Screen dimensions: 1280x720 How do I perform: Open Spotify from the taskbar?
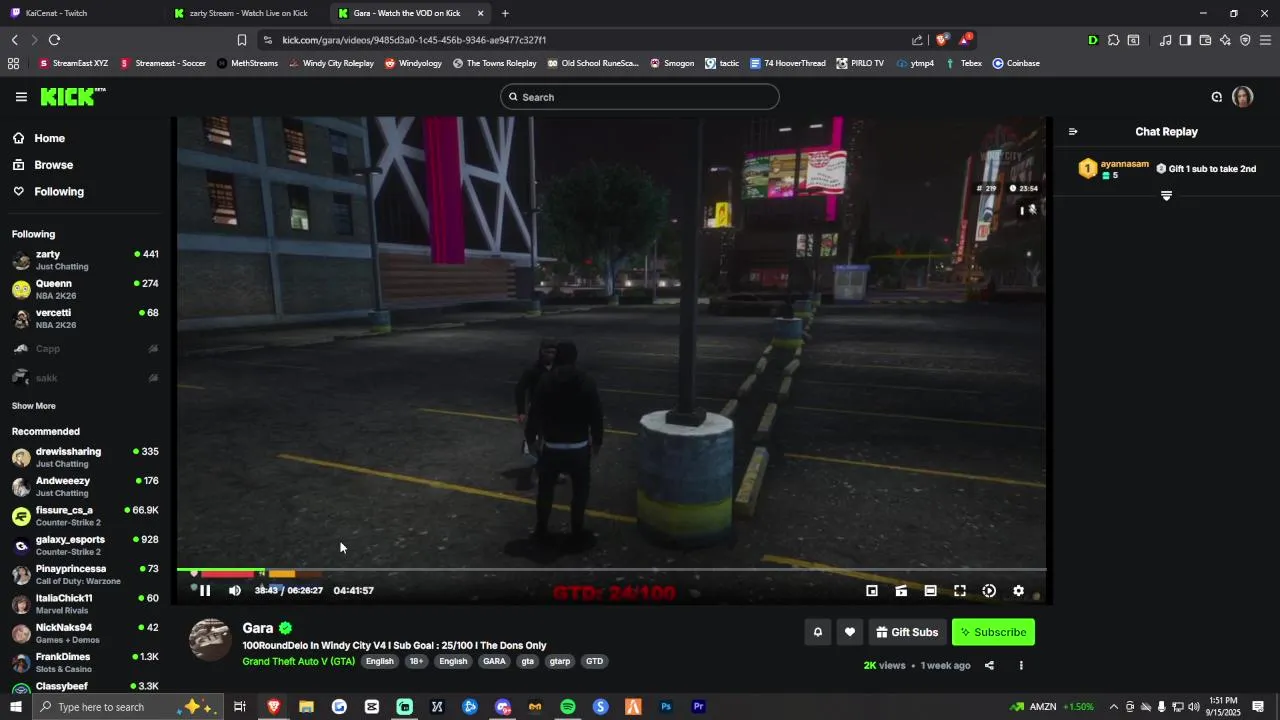pyautogui.click(x=568, y=707)
